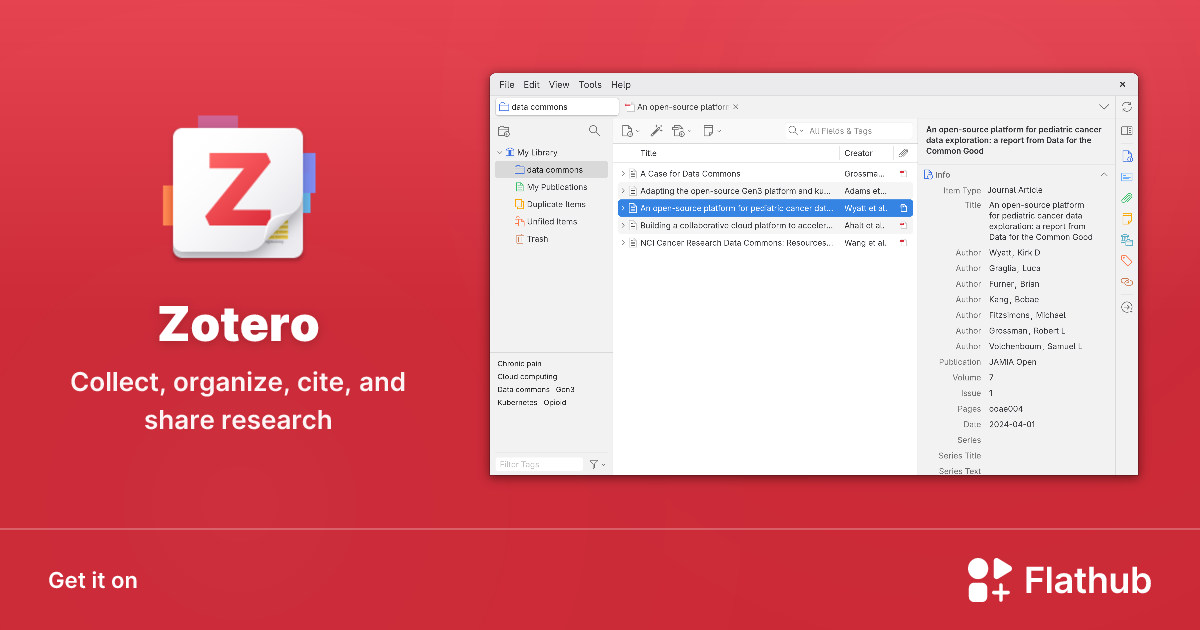
Task: Open the Libraries and Collections panel
Action: coord(1126,239)
